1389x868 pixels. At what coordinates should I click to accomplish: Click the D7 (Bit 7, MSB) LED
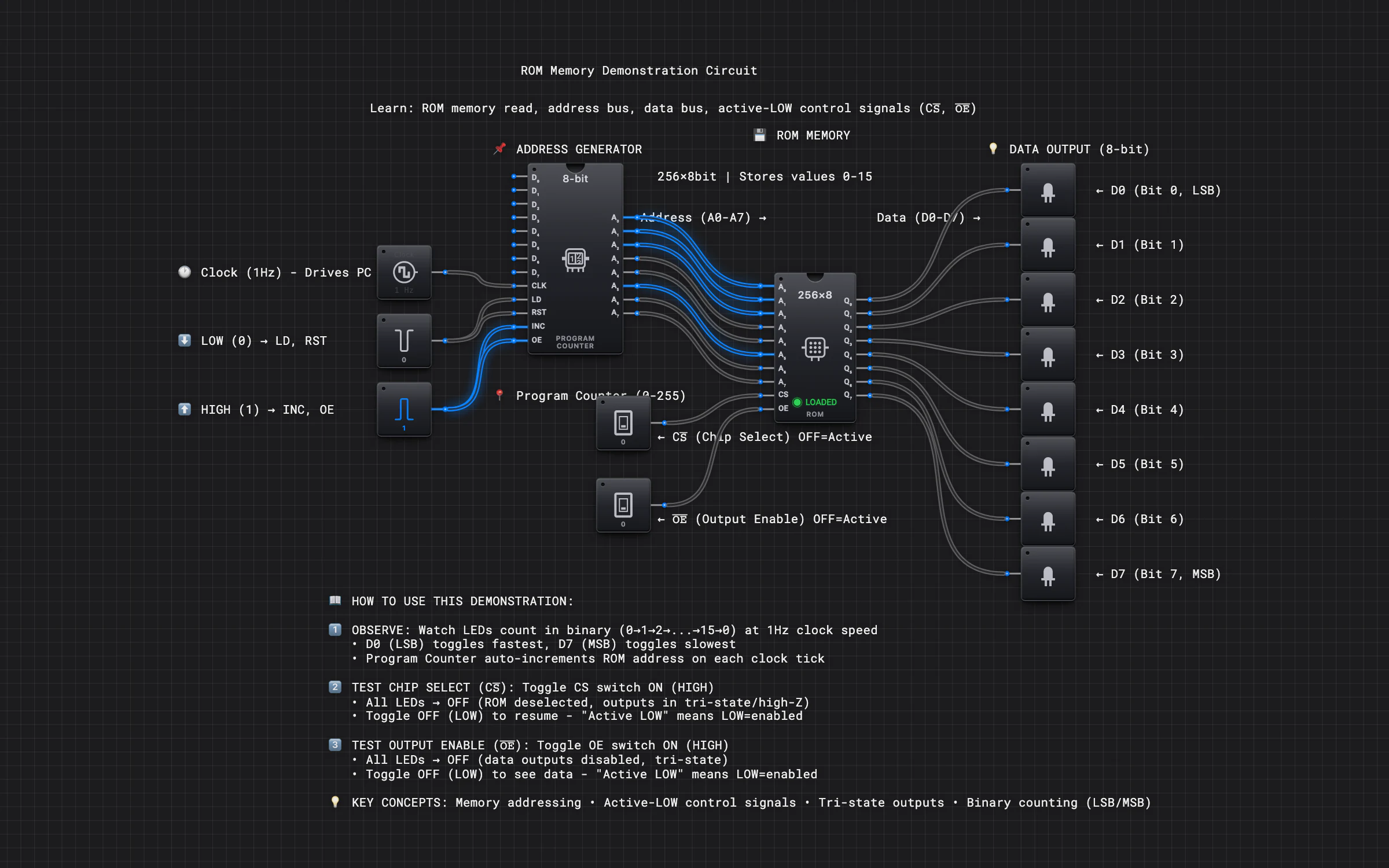coord(1048,573)
